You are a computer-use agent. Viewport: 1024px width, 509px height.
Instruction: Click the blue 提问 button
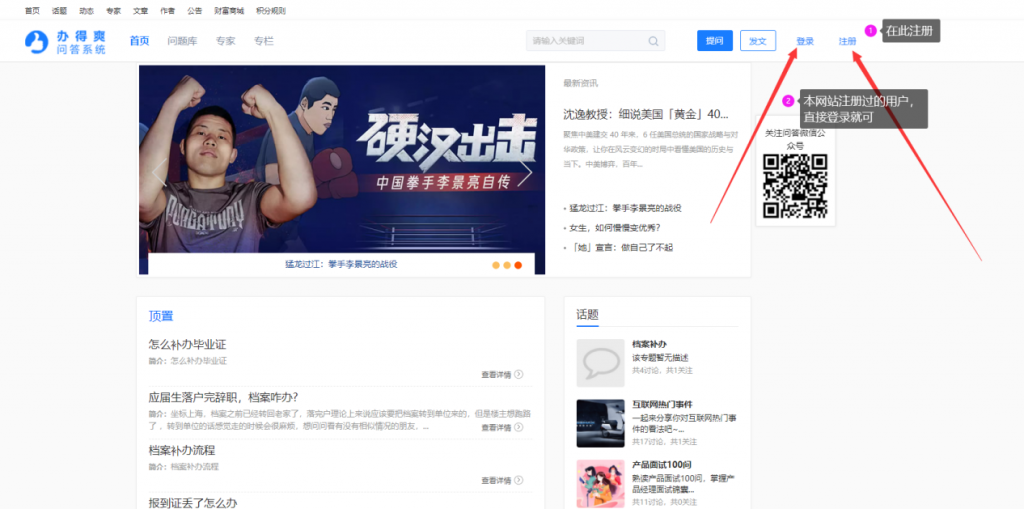click(x=714, y=41)
